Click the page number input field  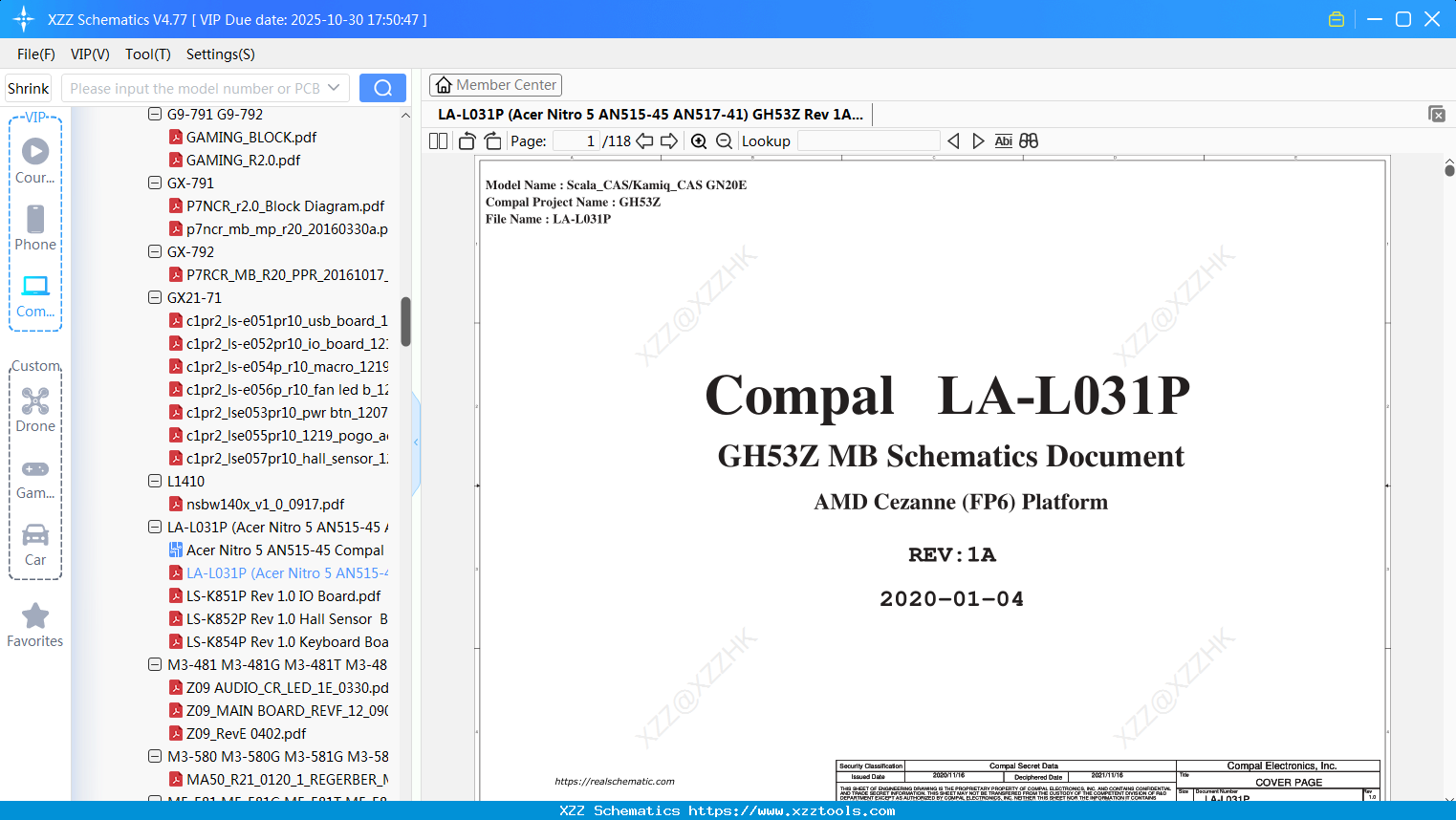(576, 141)
